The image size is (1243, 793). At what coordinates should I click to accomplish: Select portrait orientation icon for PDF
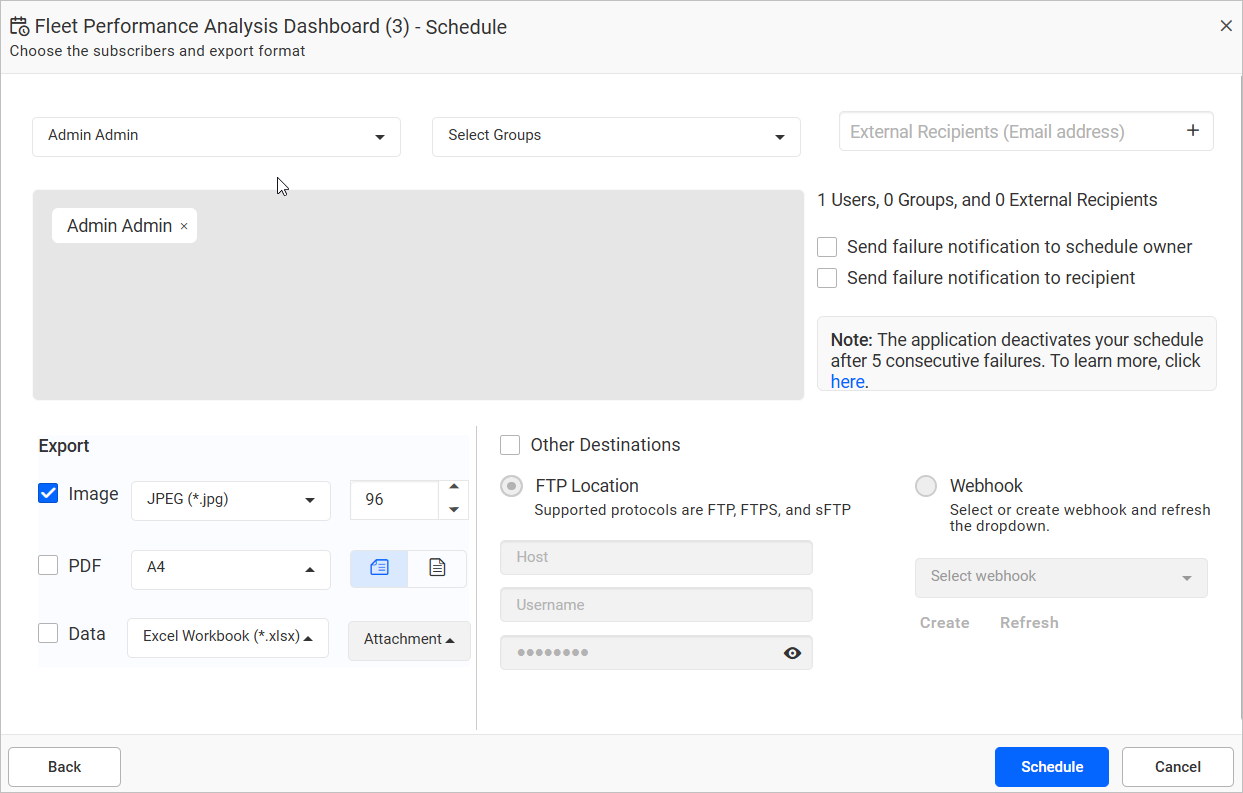(x=437, y=568)
